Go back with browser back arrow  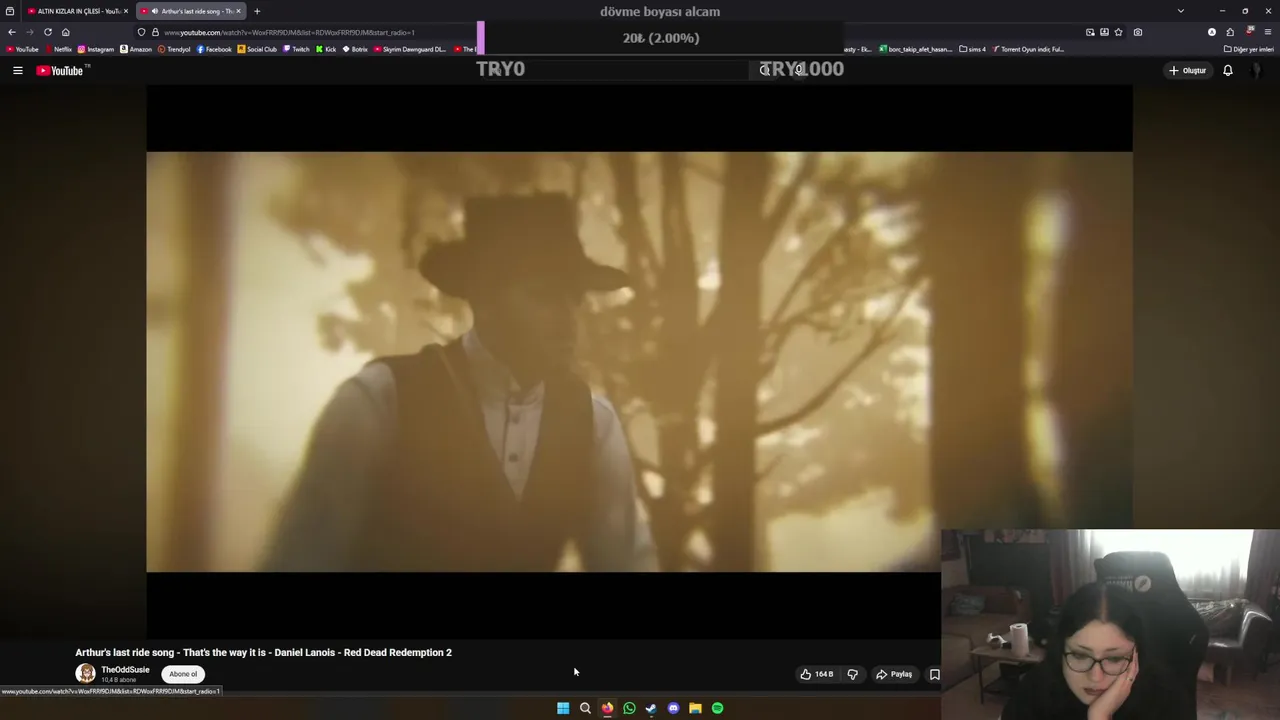pyautogui.click(x=12, y=32)
